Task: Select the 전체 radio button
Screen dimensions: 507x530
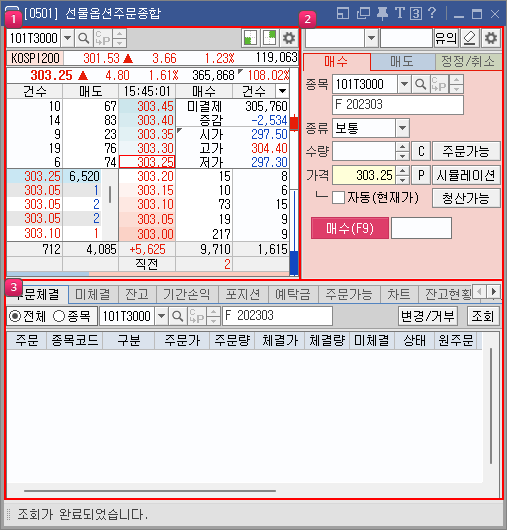Action: click(x=15, y=316)
